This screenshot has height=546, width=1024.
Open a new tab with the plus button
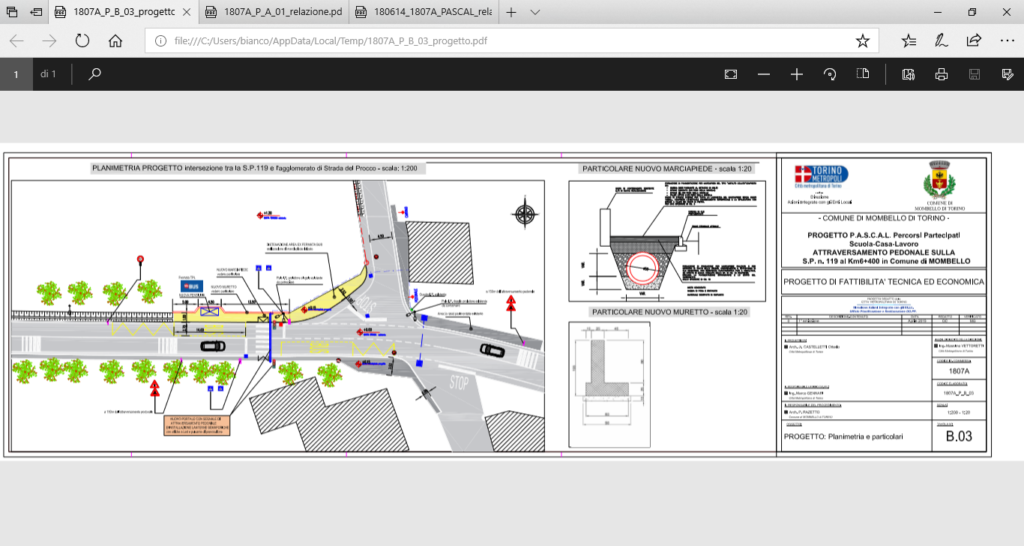click(x=511, y=12)
